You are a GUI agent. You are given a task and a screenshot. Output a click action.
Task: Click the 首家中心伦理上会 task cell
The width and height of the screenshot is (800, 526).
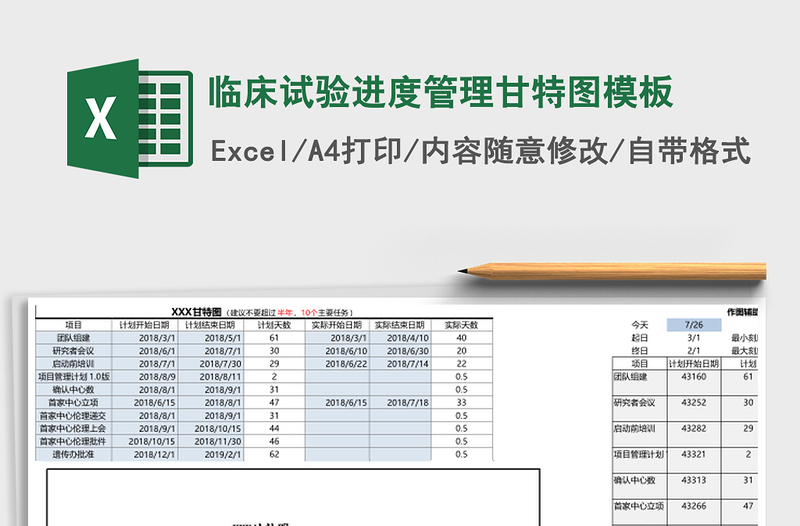click(74, 428)
